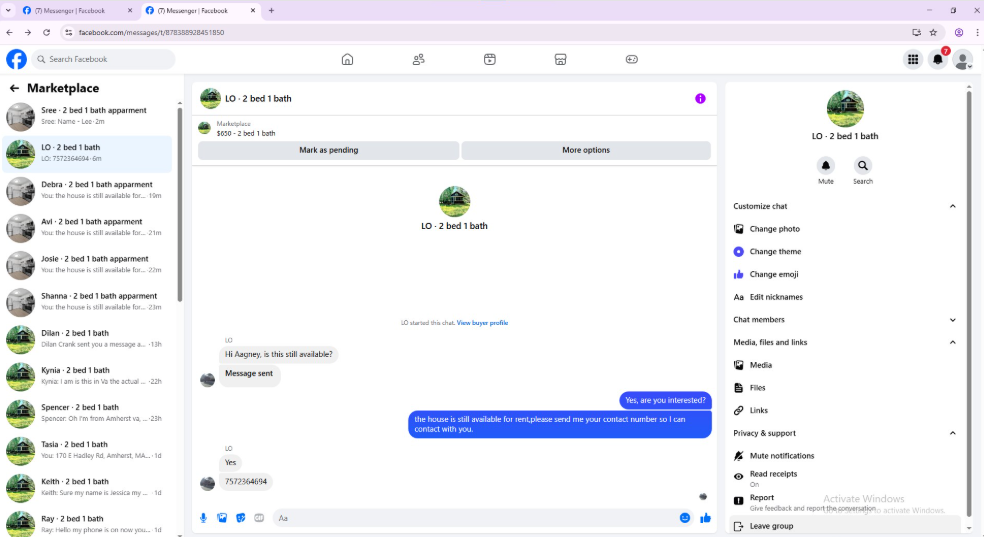Image resolution: width=984 pixels, height=537 pixels.
Task: Open Avi 2 bed 1 bath appartment chat
Action: point(87,227)
